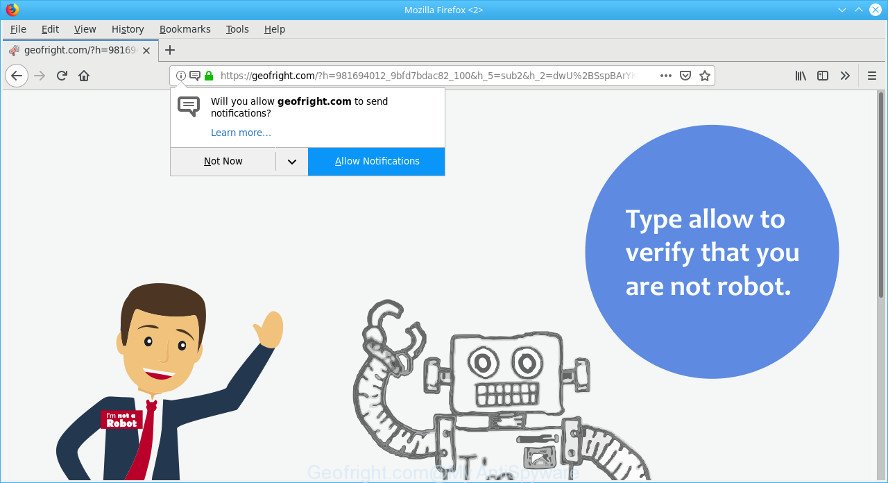888x483 pixels.
Task: Click the address bar URL field
Action: click(x=430, y=75)
